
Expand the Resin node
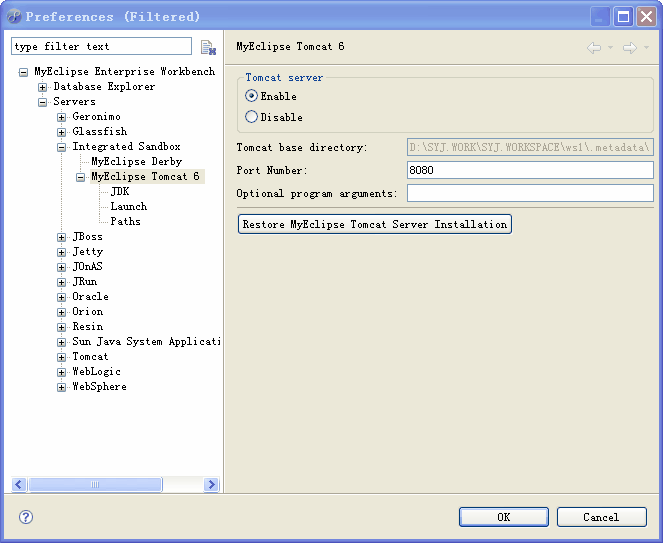61,327
